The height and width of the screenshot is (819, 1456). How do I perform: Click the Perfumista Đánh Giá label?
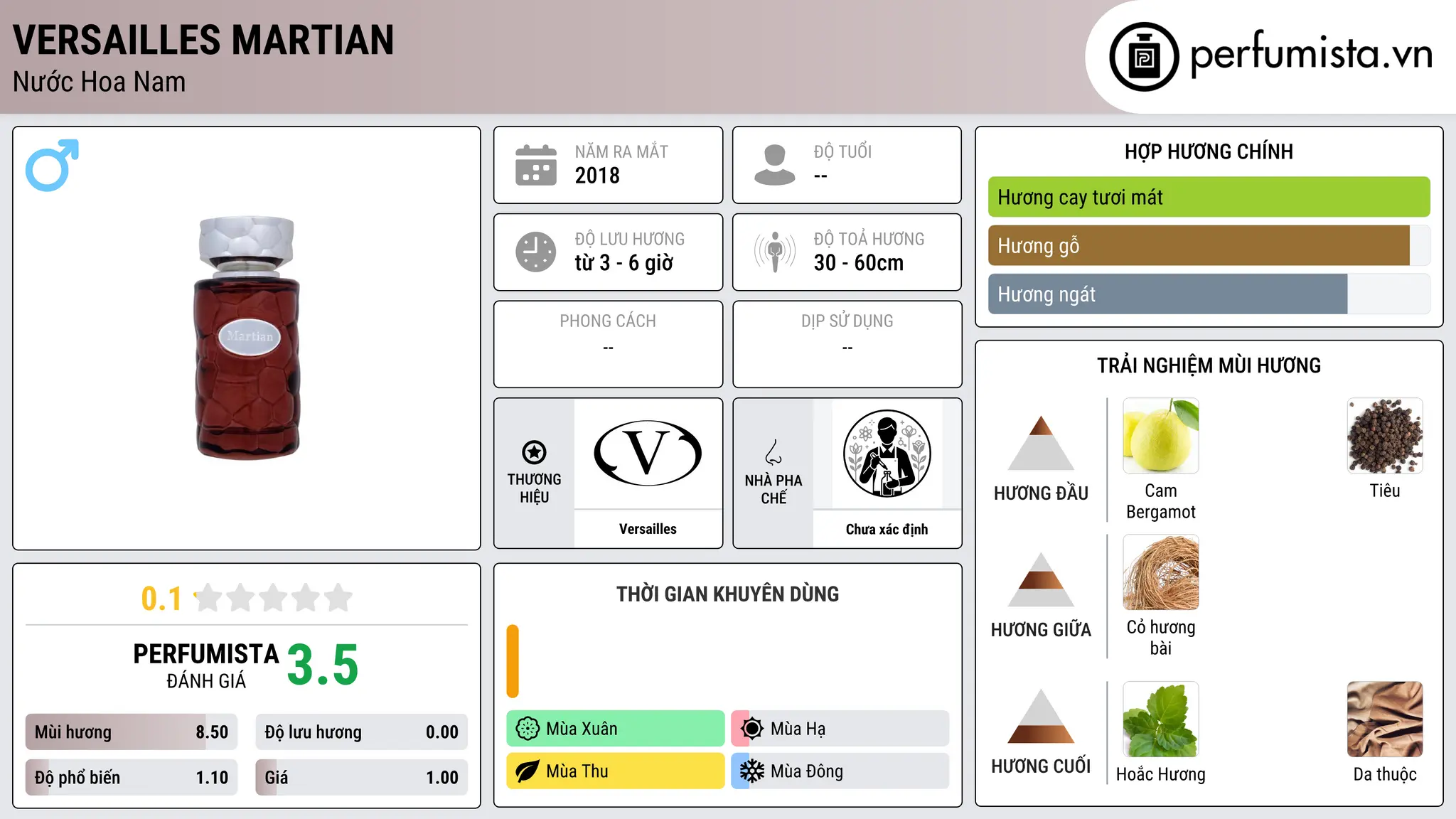(x=206, y=666)
